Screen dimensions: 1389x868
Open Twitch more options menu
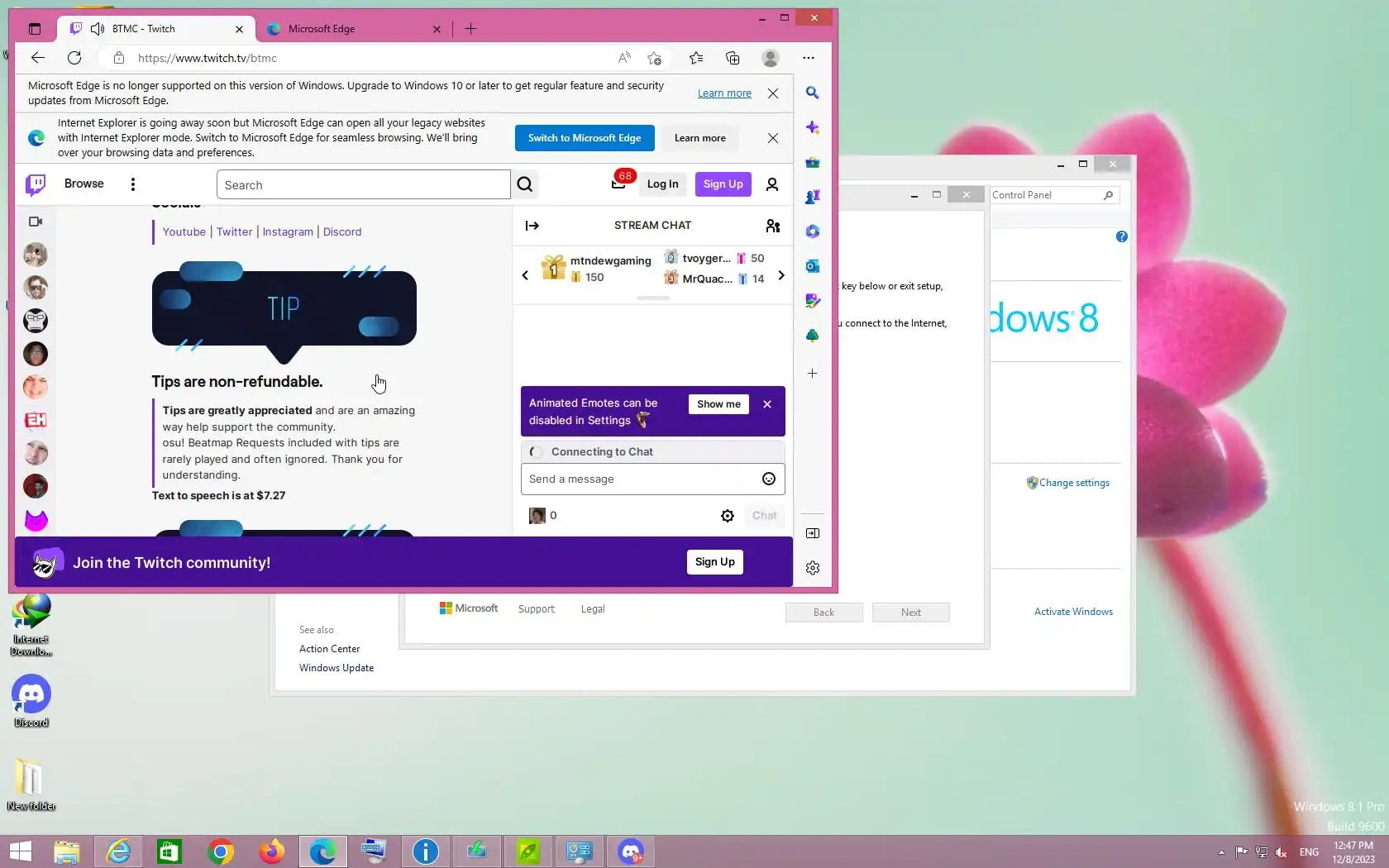133,184
